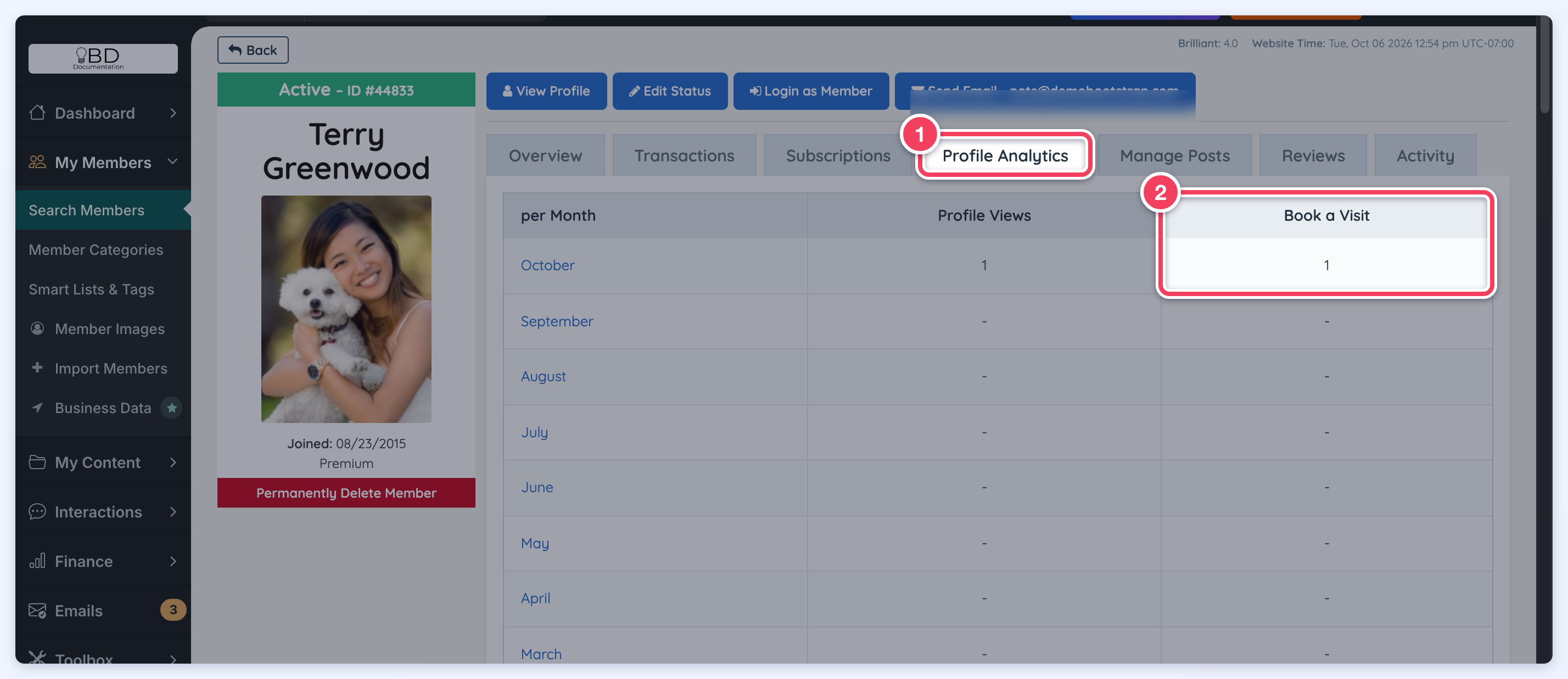The image size is (1568, 679).
Task: Click the Interactions chat bubble icon
Action: point(37,511)
